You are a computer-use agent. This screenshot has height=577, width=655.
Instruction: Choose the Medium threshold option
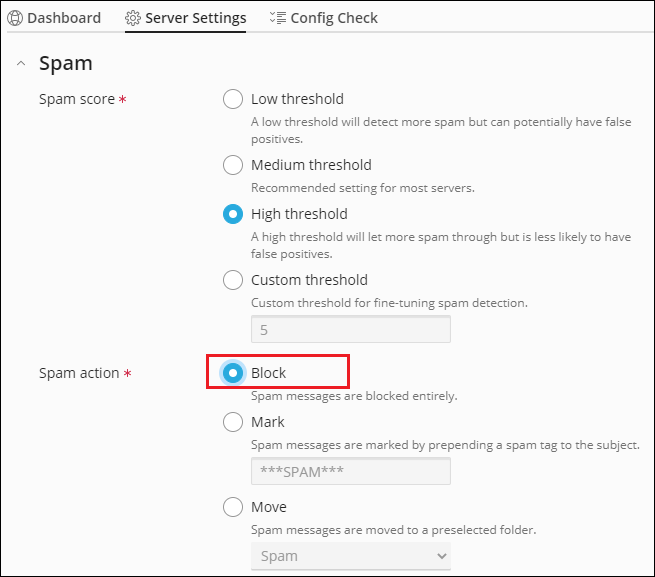(x=233, y=165)
